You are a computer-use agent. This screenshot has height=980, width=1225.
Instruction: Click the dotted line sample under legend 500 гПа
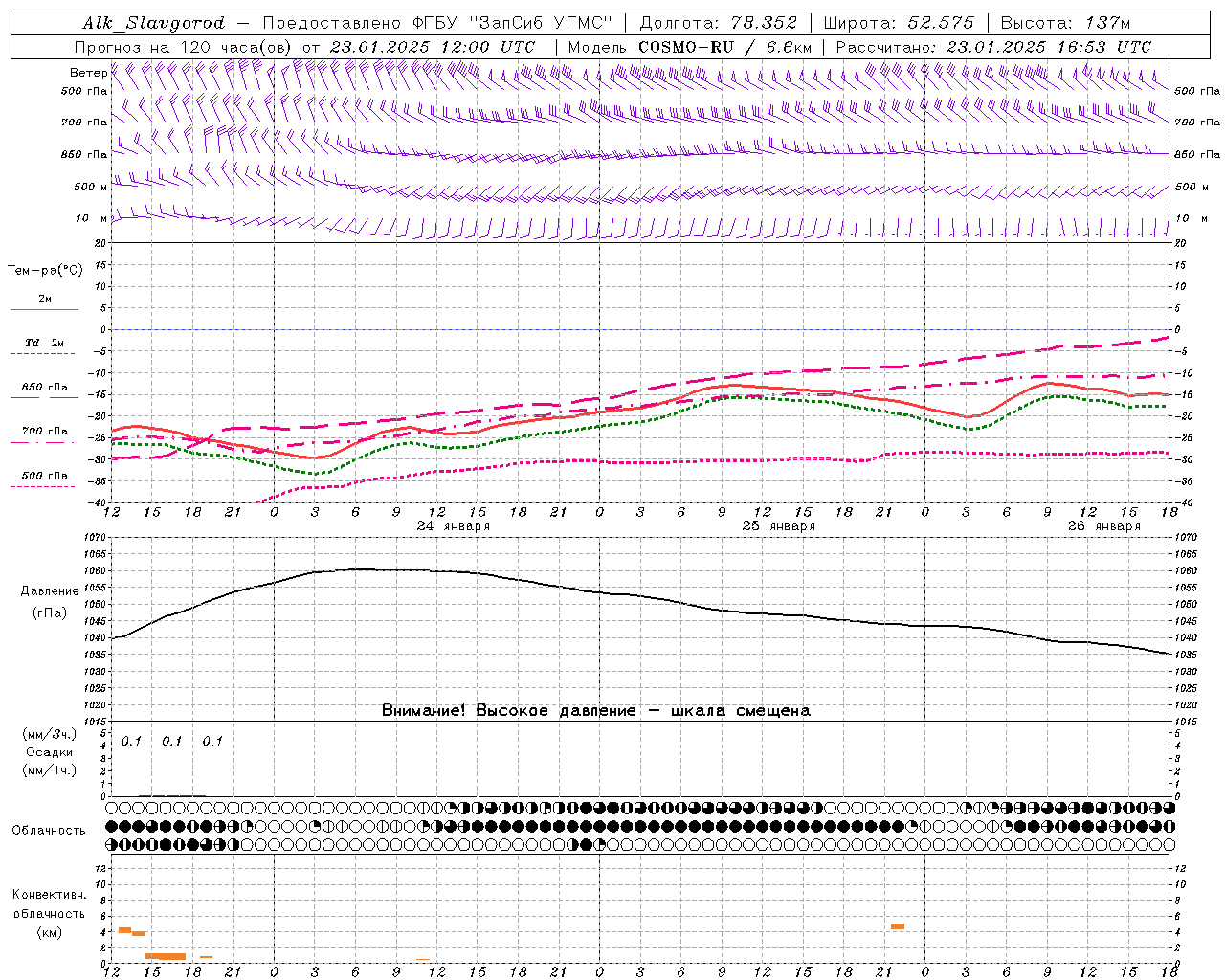43,487
